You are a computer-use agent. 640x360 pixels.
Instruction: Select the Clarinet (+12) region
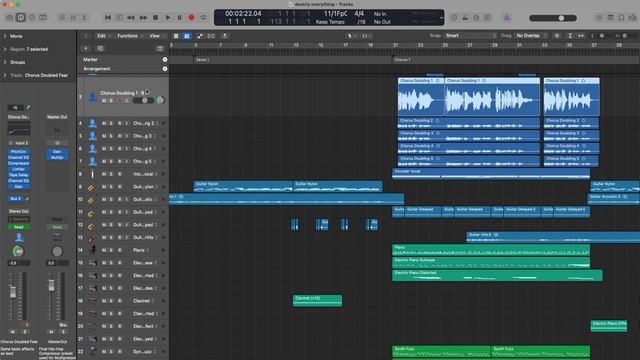point(318,301)
